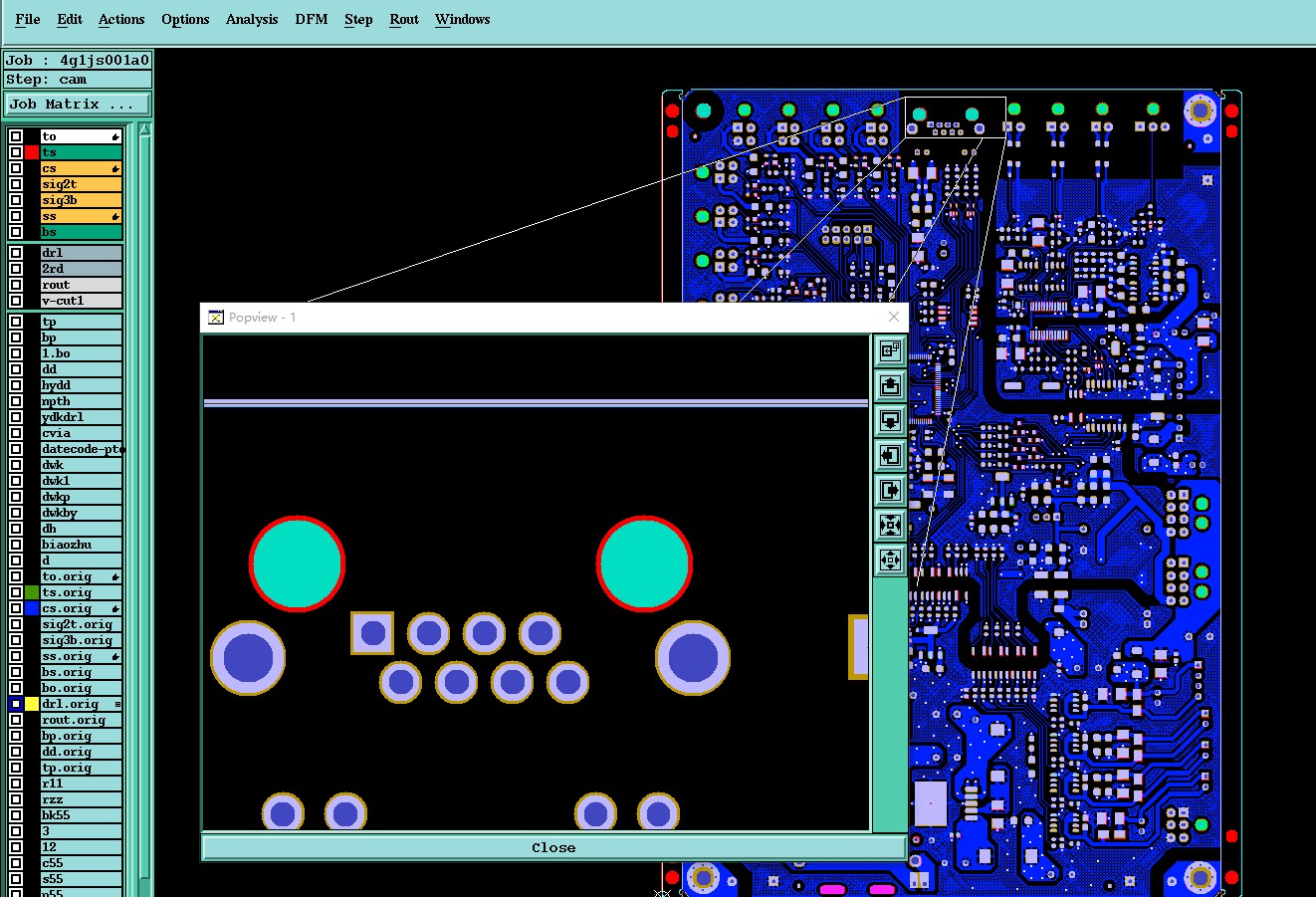
Task: Open the DFM menu
Action: 311,19
